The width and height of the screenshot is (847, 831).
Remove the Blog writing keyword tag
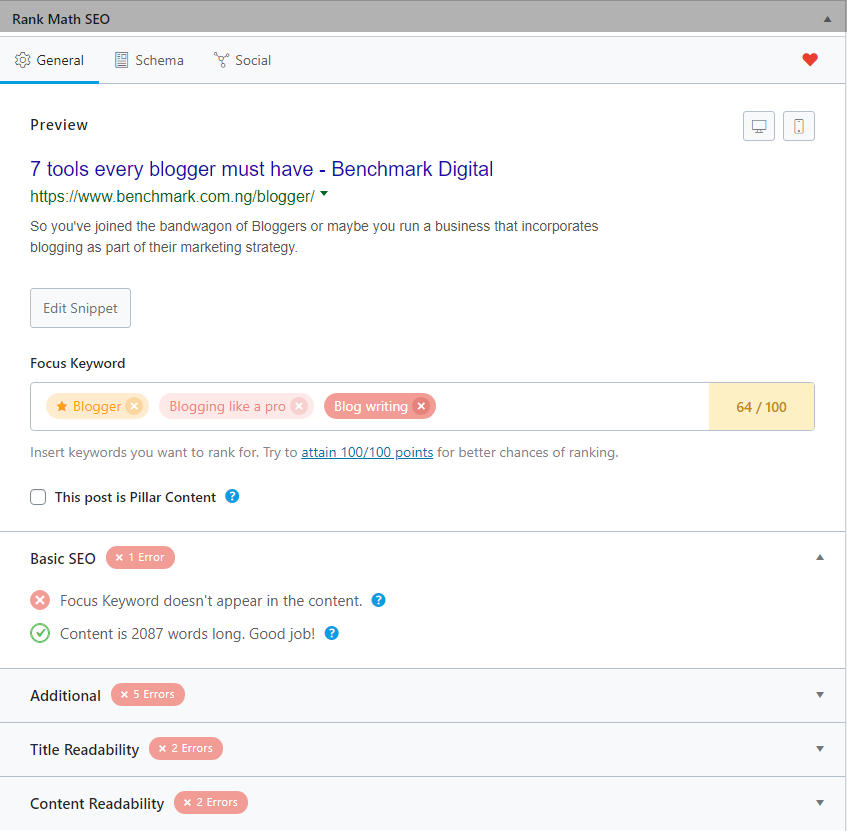tap(421, 406)
